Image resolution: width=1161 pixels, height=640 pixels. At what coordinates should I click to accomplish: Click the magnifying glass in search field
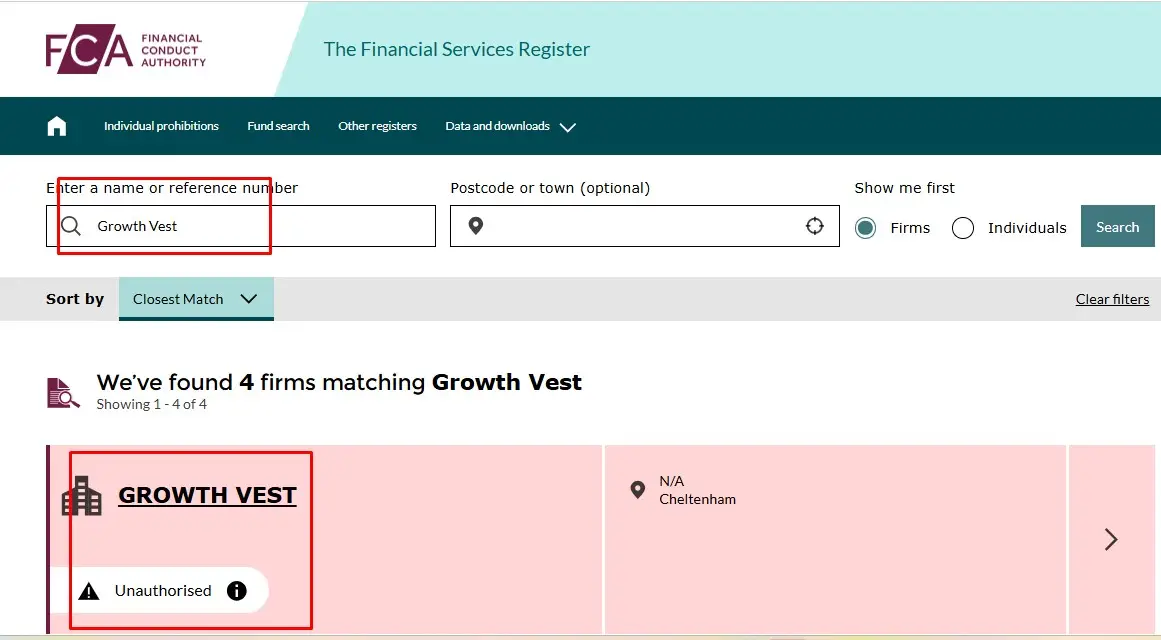coord(70,226)
